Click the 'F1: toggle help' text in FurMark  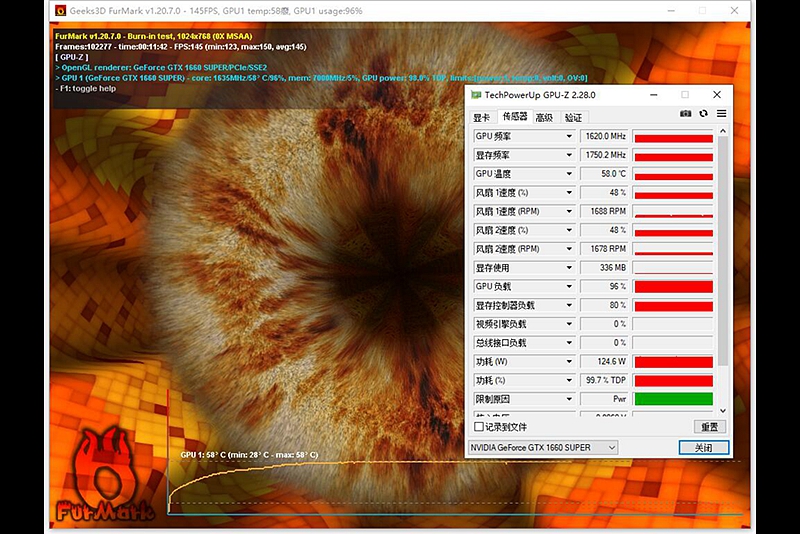pyautogui.click(x=86, y=89)
